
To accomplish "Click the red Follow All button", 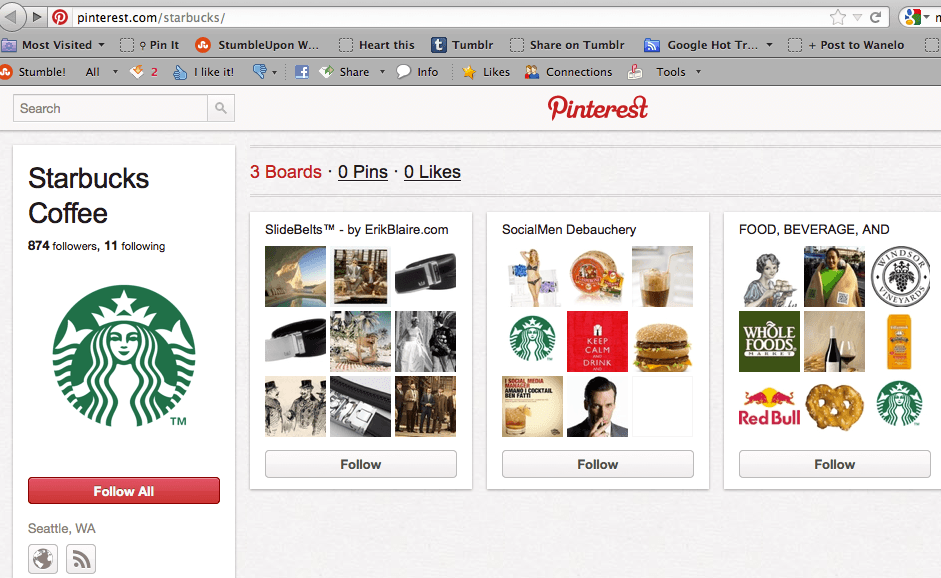I will click(124, 491).
